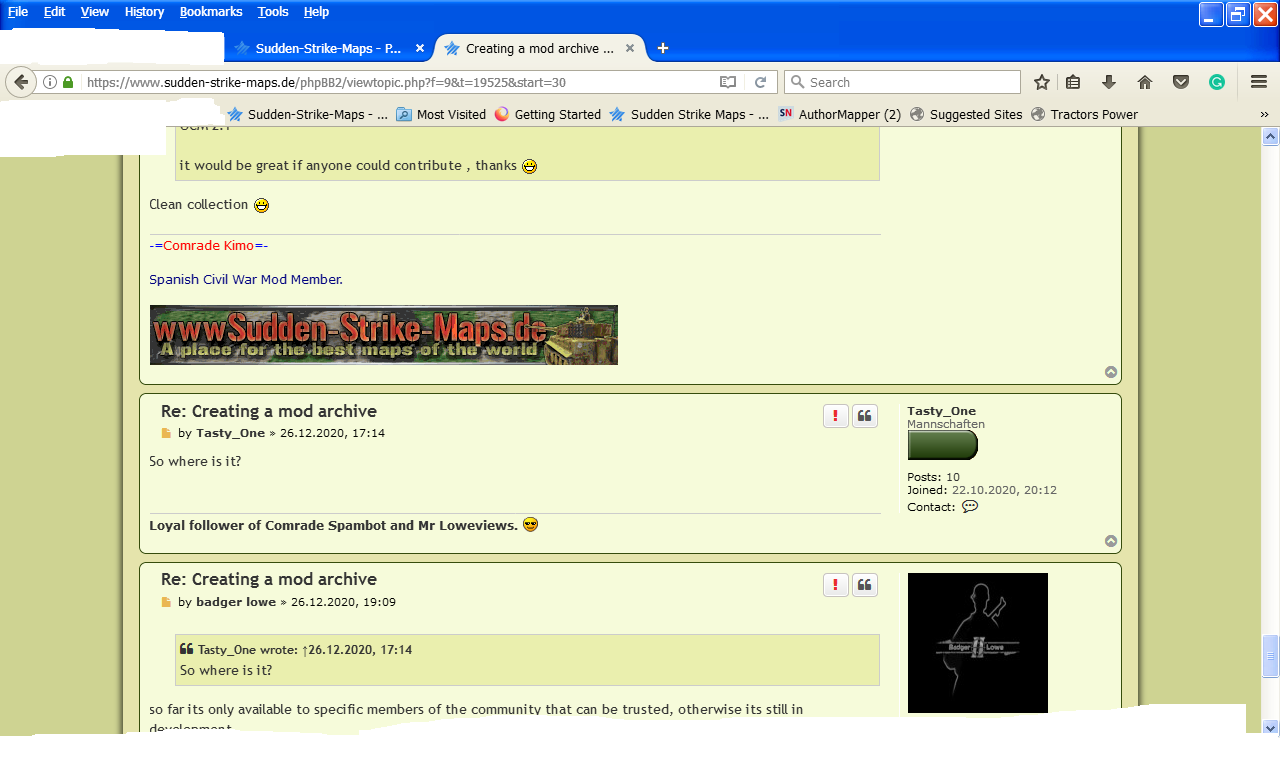Viewport: 1280px width, 768px height.
Task: Open the History menu
Action: tap(144, 12)
